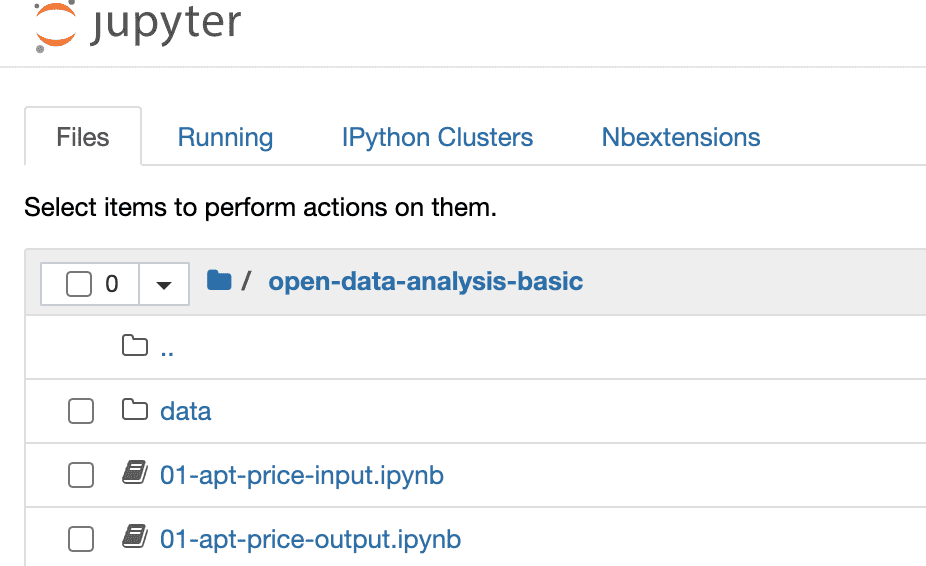The width and height of the screenshot is (926, 566).
Task: Open the IPython Clusters tab
Action: point(437,137)
